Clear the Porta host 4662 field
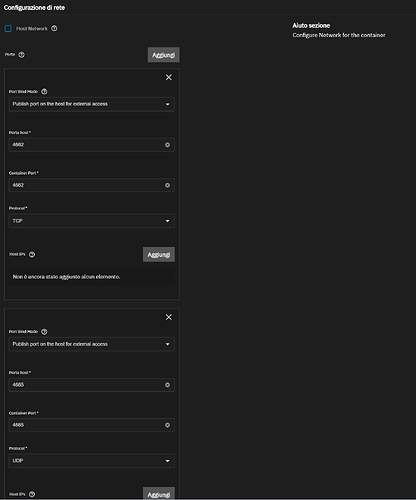Viewport: 416px width, 500px height. 167,145
